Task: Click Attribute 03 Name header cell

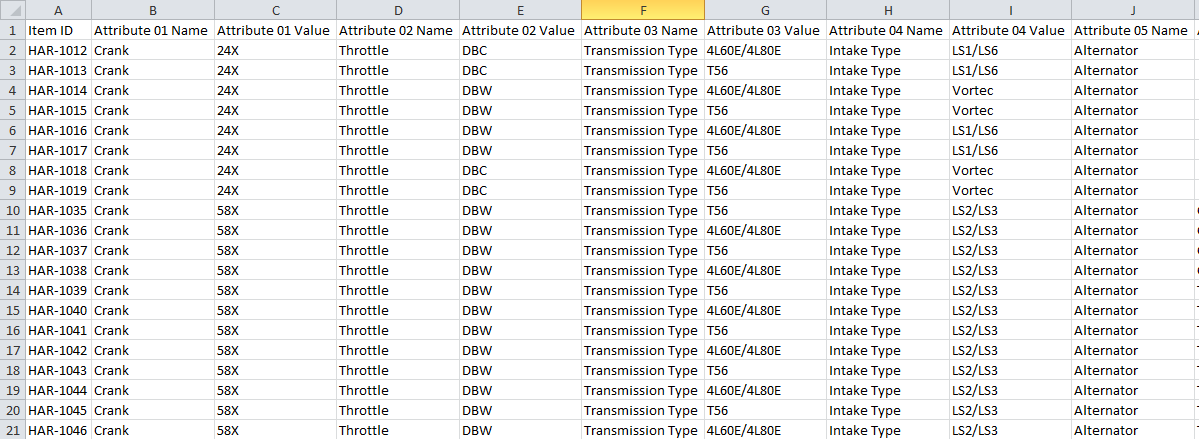Action: tap(643, 31)
